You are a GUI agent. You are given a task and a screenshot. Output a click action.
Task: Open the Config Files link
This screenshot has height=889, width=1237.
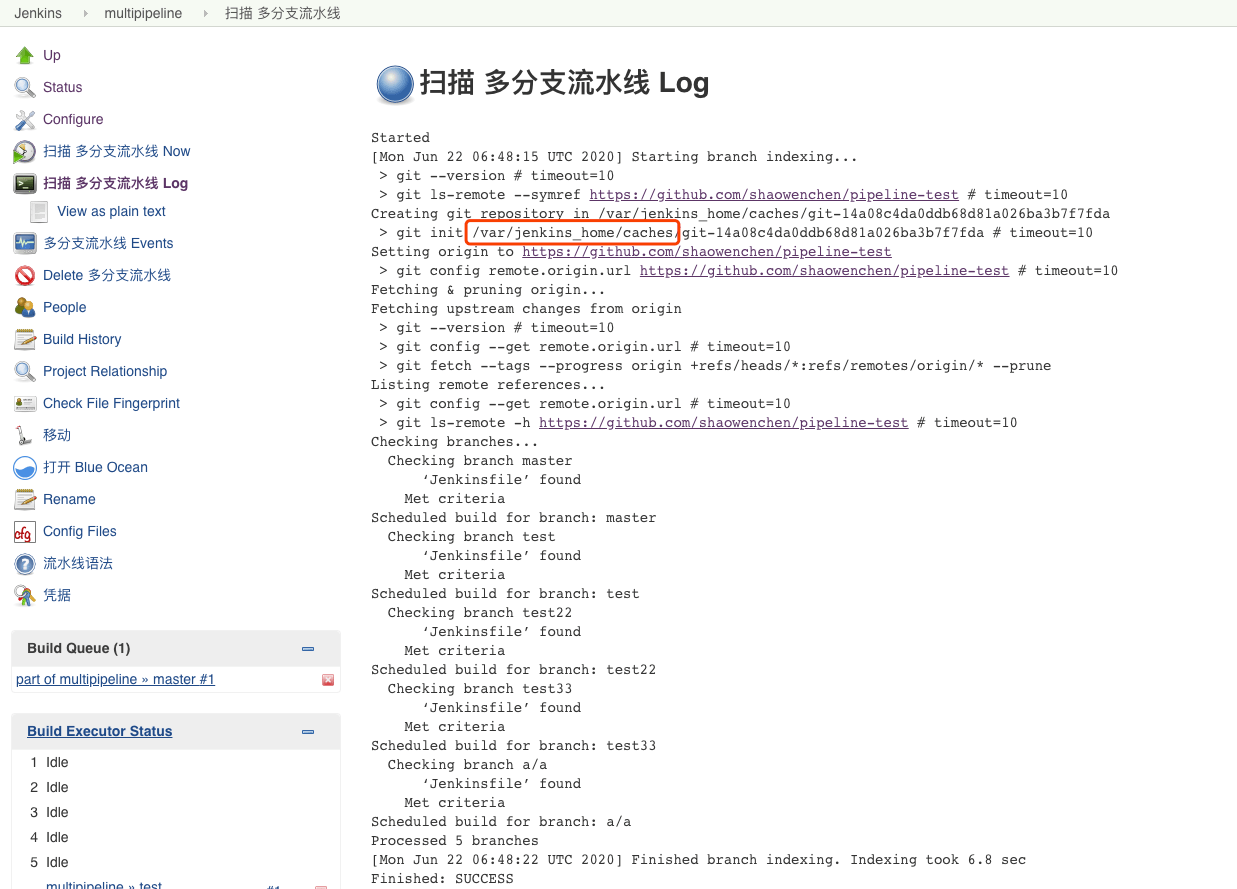pos(80,531)
